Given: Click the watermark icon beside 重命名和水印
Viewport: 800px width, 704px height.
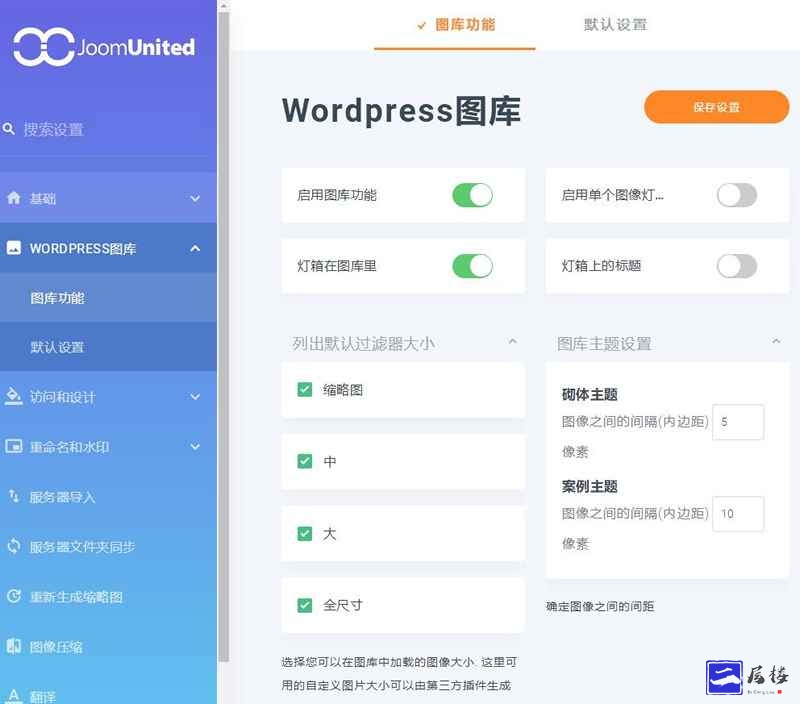Looking at the screenshot, I should 14,446.
